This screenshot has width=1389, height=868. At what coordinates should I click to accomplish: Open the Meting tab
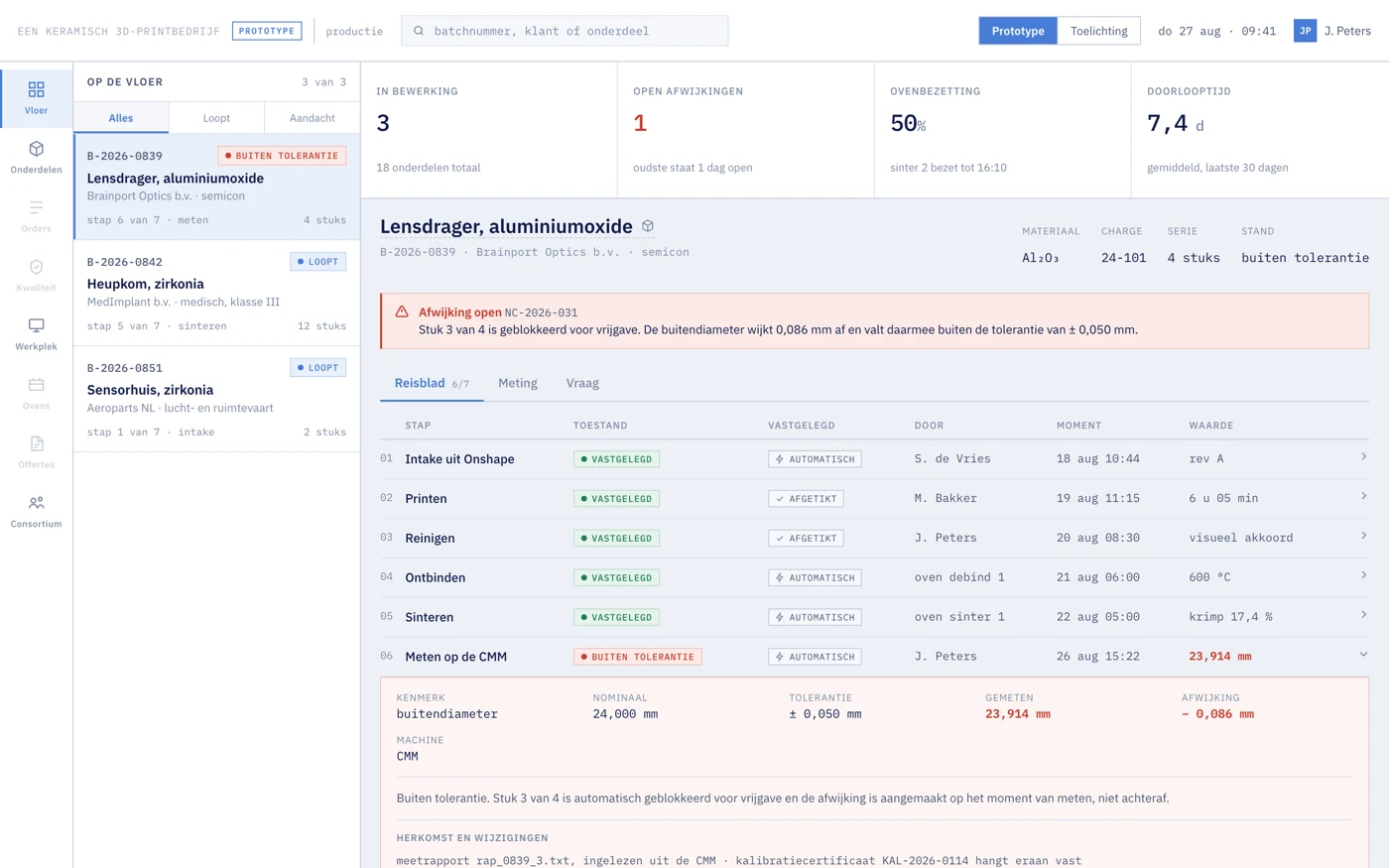coord(518,383)
